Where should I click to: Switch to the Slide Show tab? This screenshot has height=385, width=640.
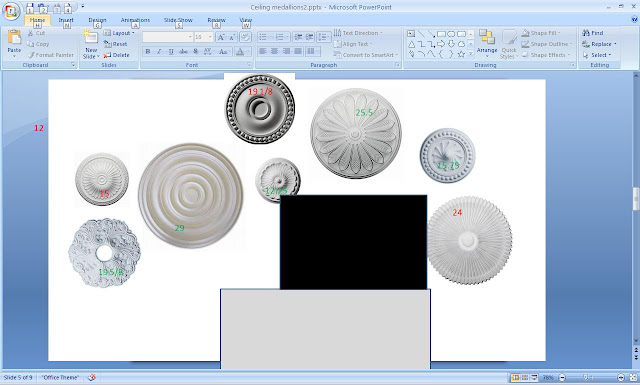click(x=178, y=20)
